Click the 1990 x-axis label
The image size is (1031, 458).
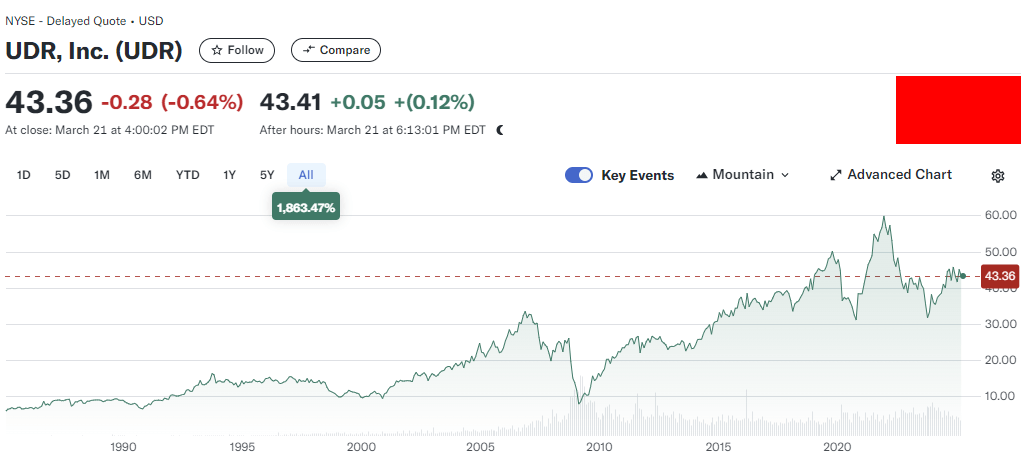tap(122, 447)
